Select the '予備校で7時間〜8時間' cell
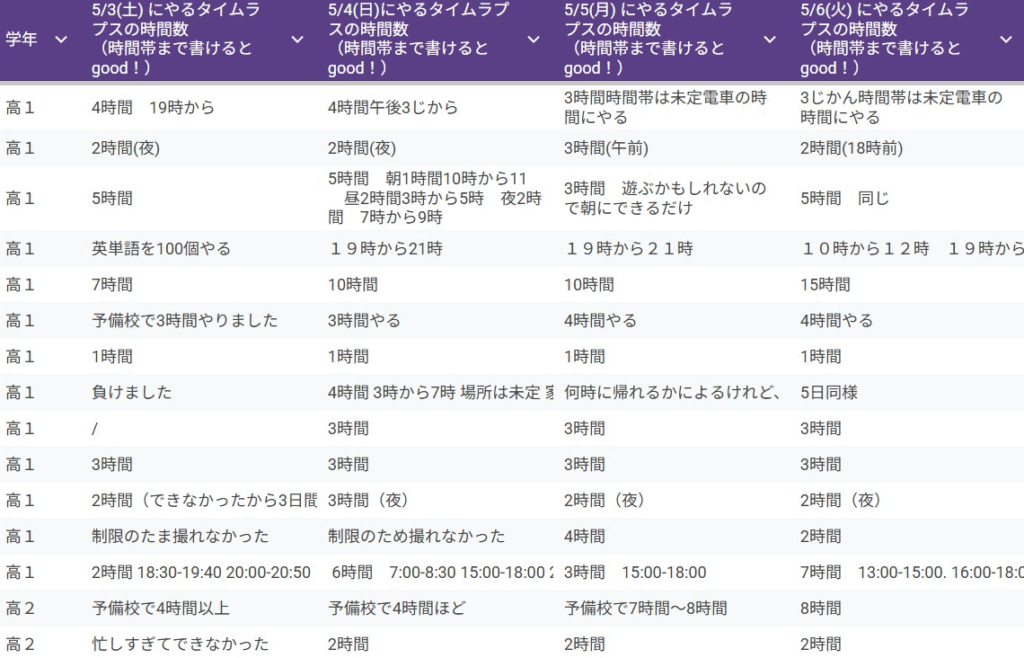This screenshot has width=1024, height=658. click(x=645, y=608)
